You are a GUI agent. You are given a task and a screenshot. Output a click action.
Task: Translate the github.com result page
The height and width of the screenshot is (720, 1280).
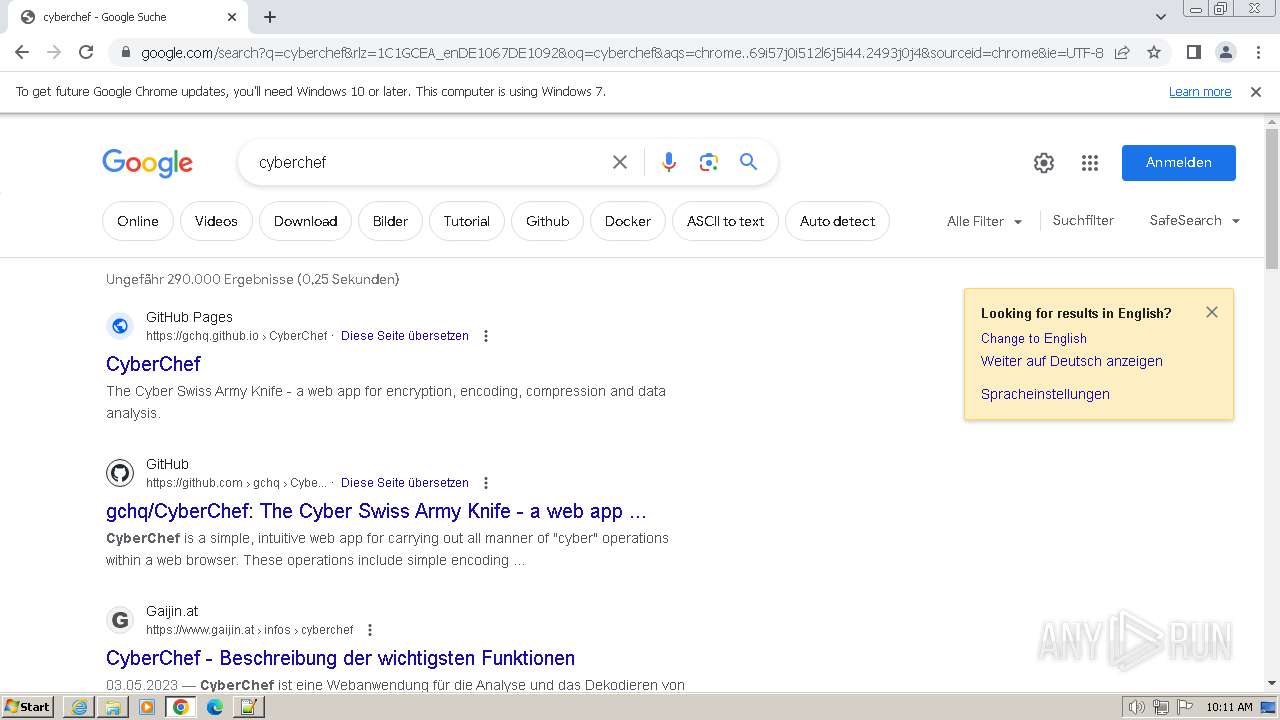pos(405,483)
